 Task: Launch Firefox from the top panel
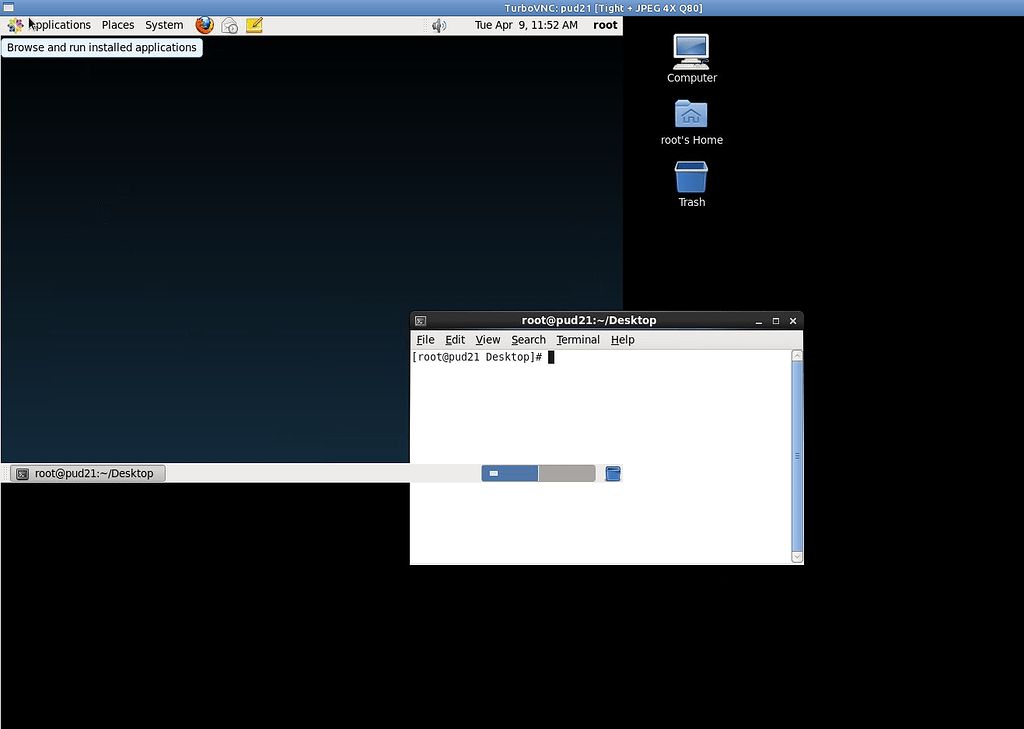coord(204,25)
